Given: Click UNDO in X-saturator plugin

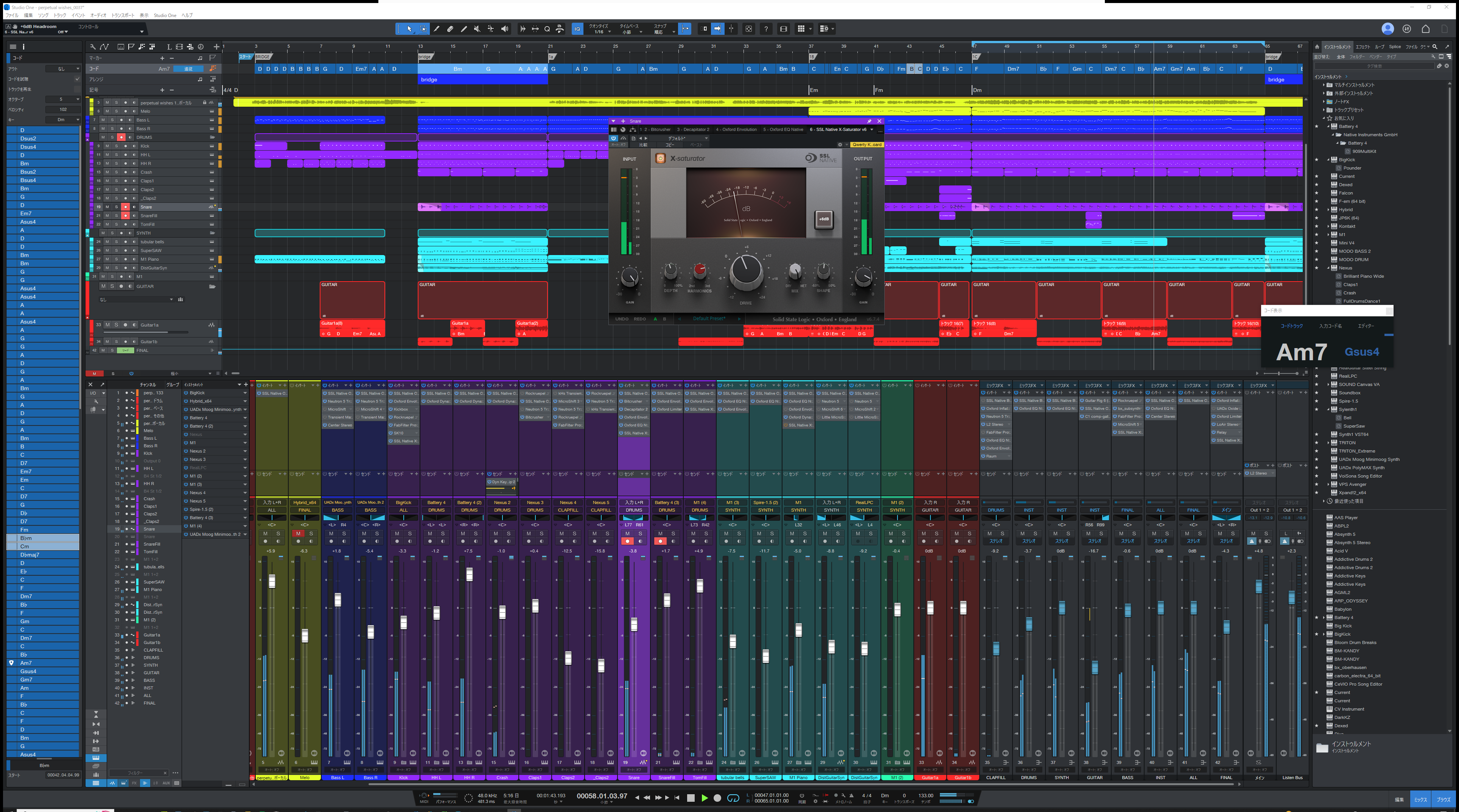Looking at the screenshot, I should point(621,319).
